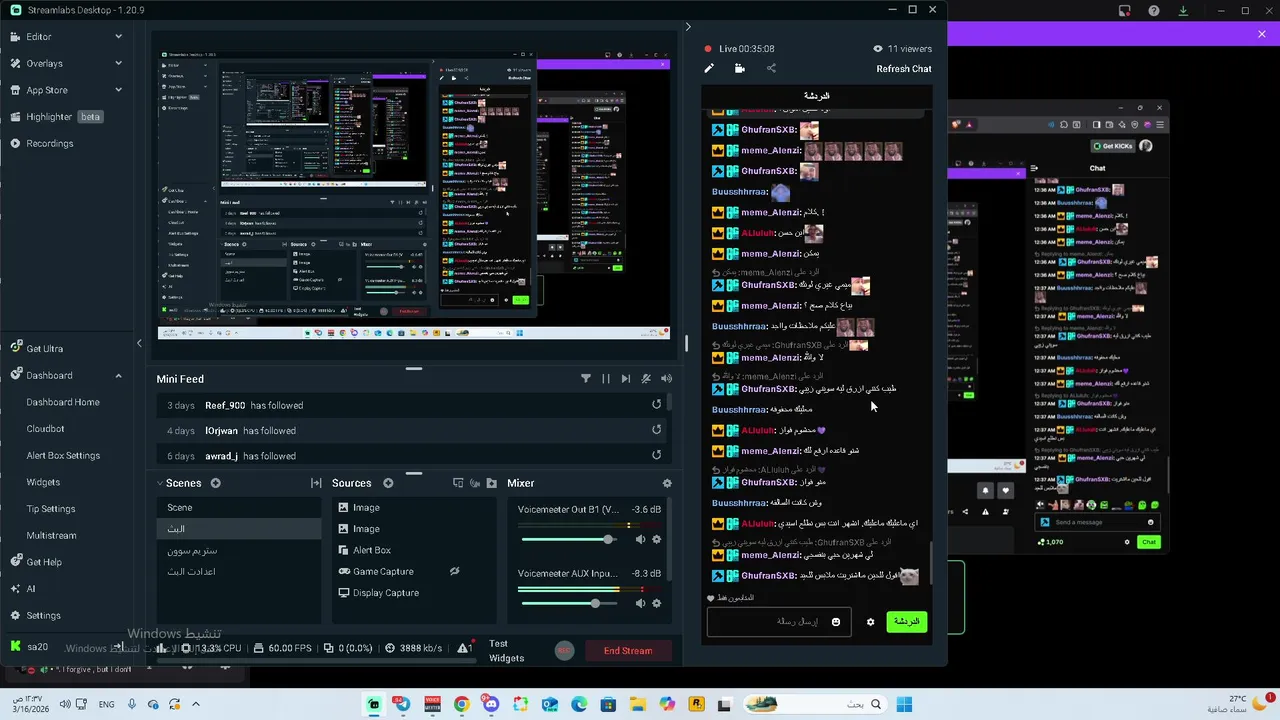Click the scene transitions icon beside Scenes
The height and width of the screenshot is (720, 1280).
[316, 483]
